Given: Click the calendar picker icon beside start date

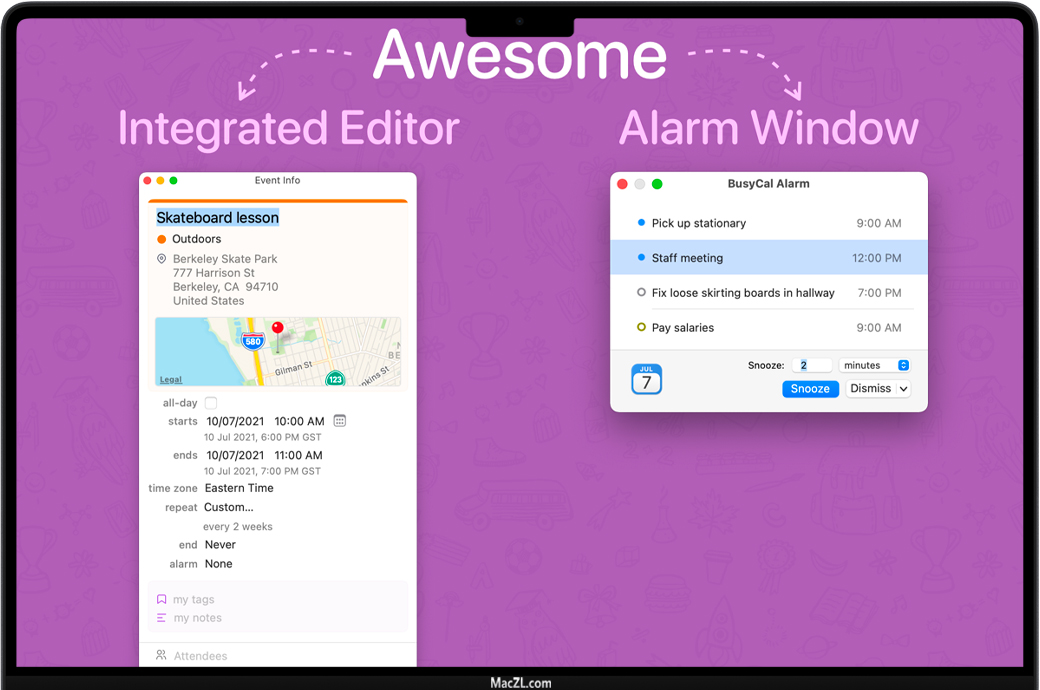Looking at the screenshot, I should (x=340, y=421).
